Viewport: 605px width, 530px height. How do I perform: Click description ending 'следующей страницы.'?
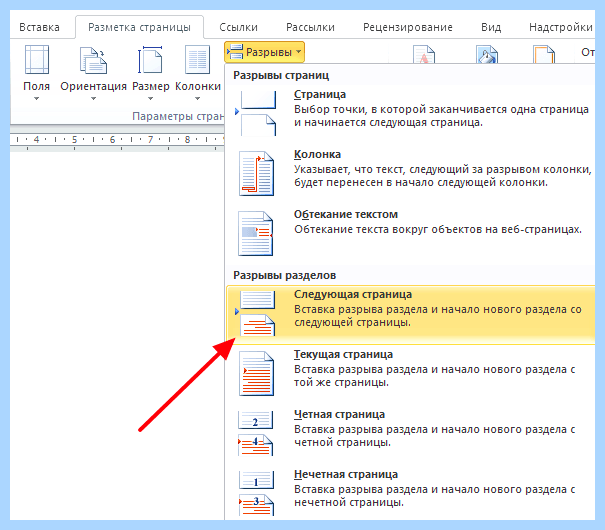(438, 316)
